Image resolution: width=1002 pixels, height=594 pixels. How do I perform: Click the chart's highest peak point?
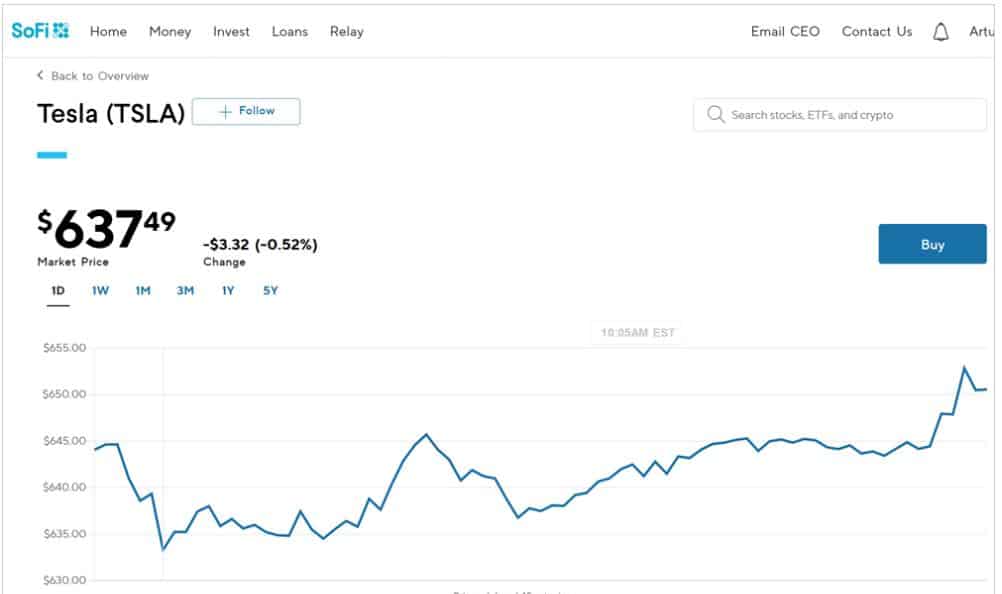click(x=964, y=368)
